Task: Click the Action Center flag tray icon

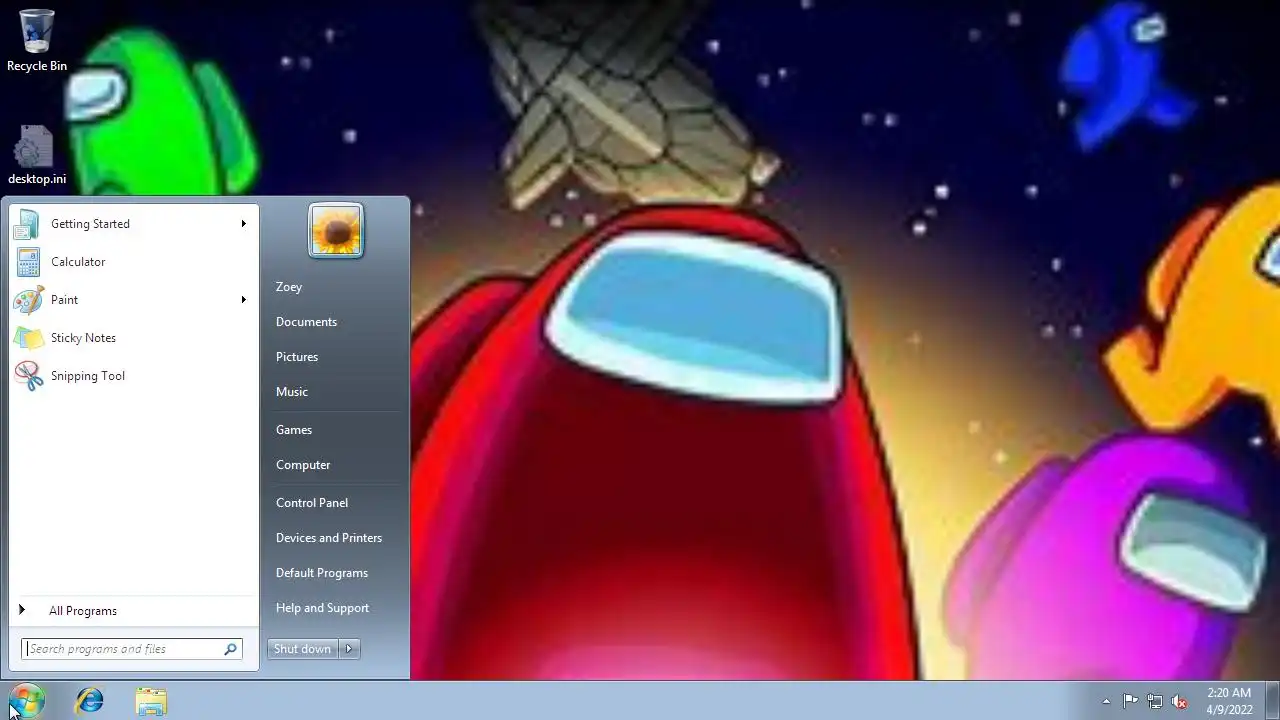Action: [1130, 701]
